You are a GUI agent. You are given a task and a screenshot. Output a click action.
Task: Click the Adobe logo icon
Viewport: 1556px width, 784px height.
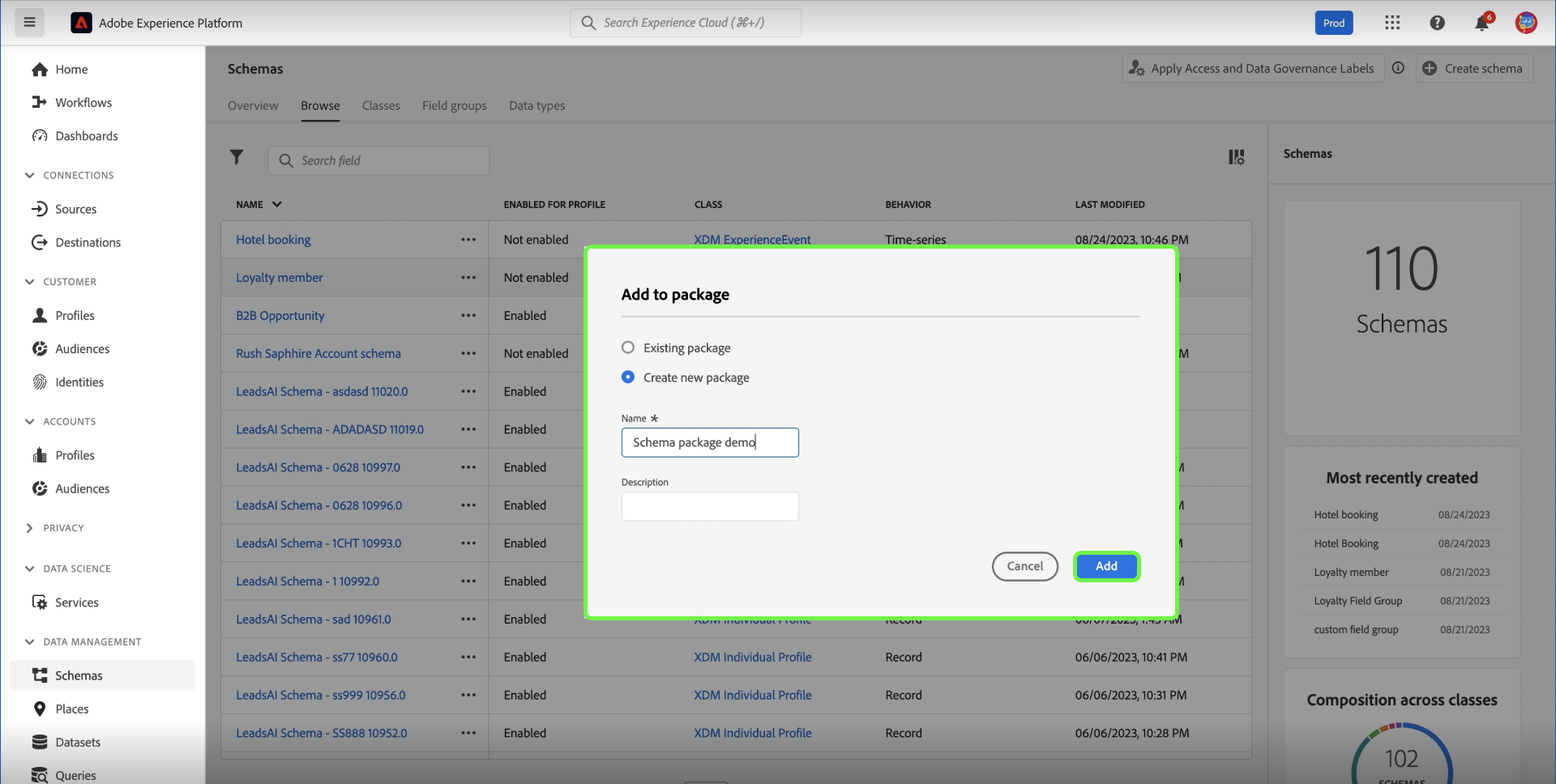click(81, 23)
